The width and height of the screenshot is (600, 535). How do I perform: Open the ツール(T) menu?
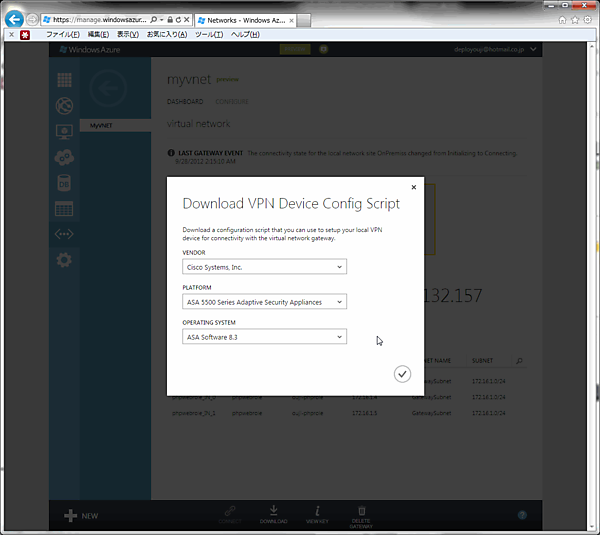coord(209,34)
